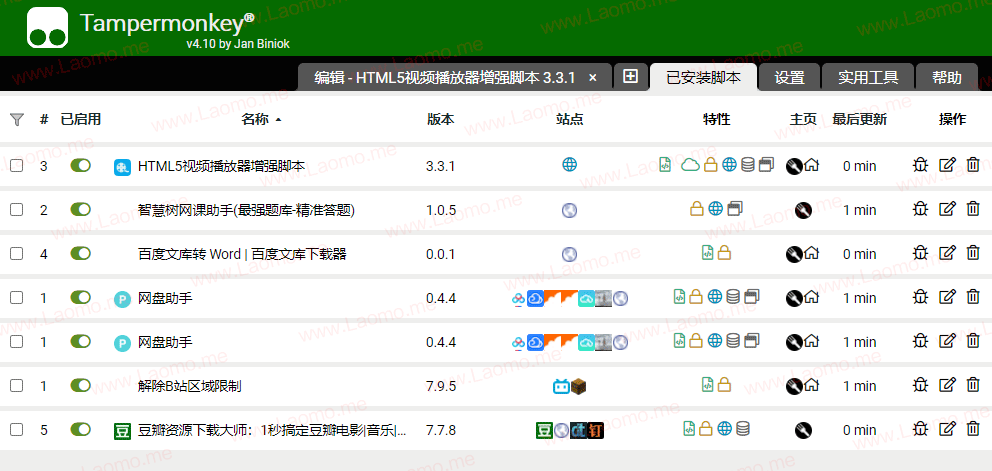Screen dimensions: 992x471
Task: Open the filter funnel icon
Action: [x=17, y=120]
